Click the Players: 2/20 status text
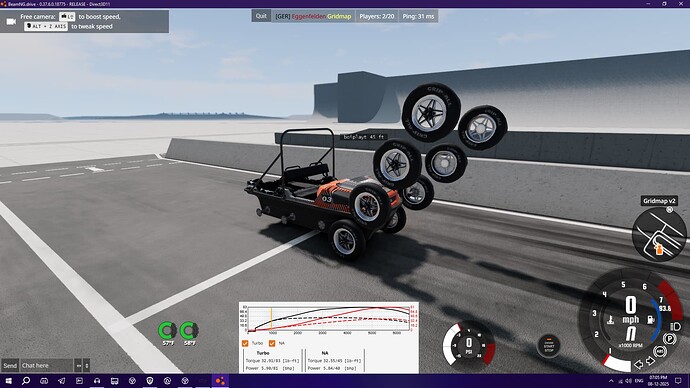 coord(377,16)
